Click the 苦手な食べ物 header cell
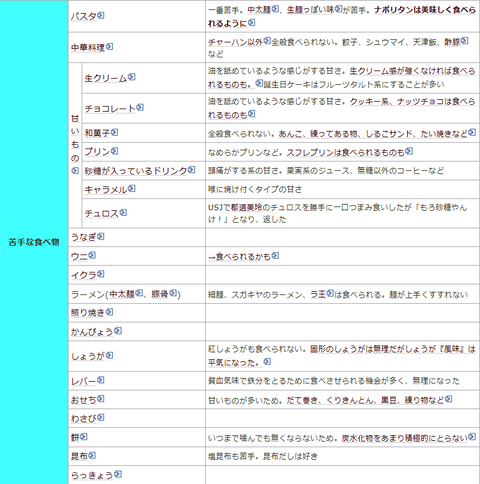Image resolution: width=480 pixels, height=484 pixels. pyautogui.click(x=34, y=242)
